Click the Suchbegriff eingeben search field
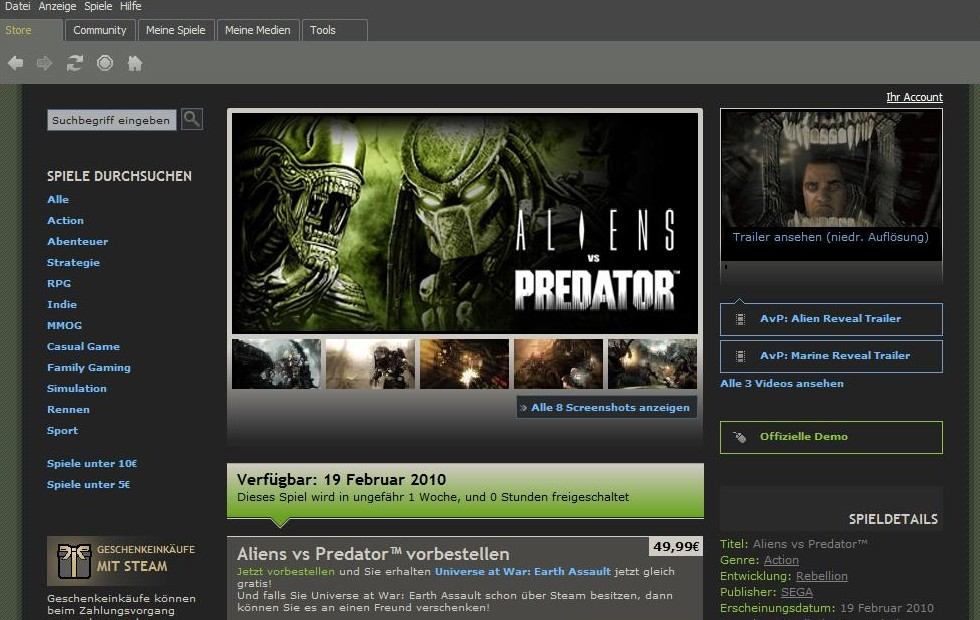This screenshot has height=620, width=980. coord(111,120)
